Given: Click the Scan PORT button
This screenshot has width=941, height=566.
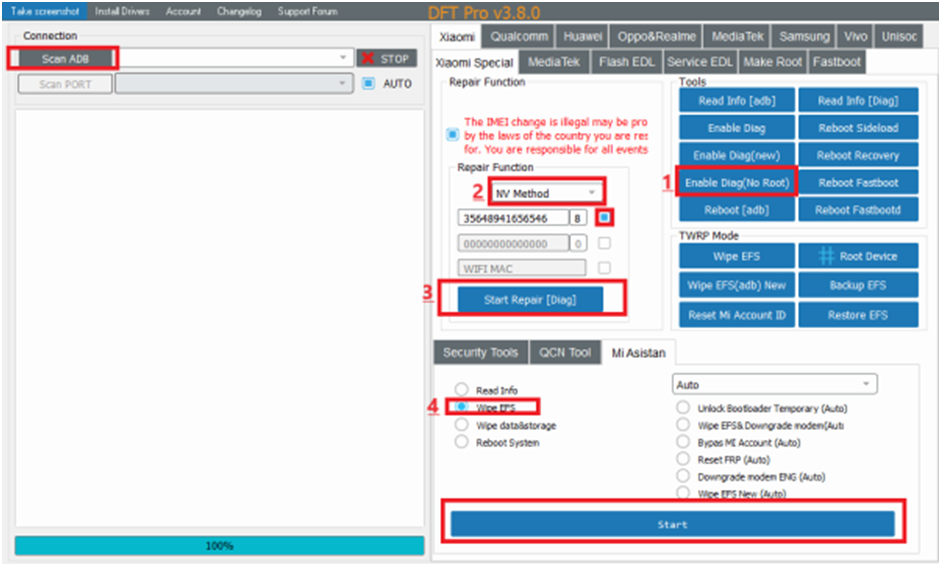Looking at the screenshot, I should (65, 84).
